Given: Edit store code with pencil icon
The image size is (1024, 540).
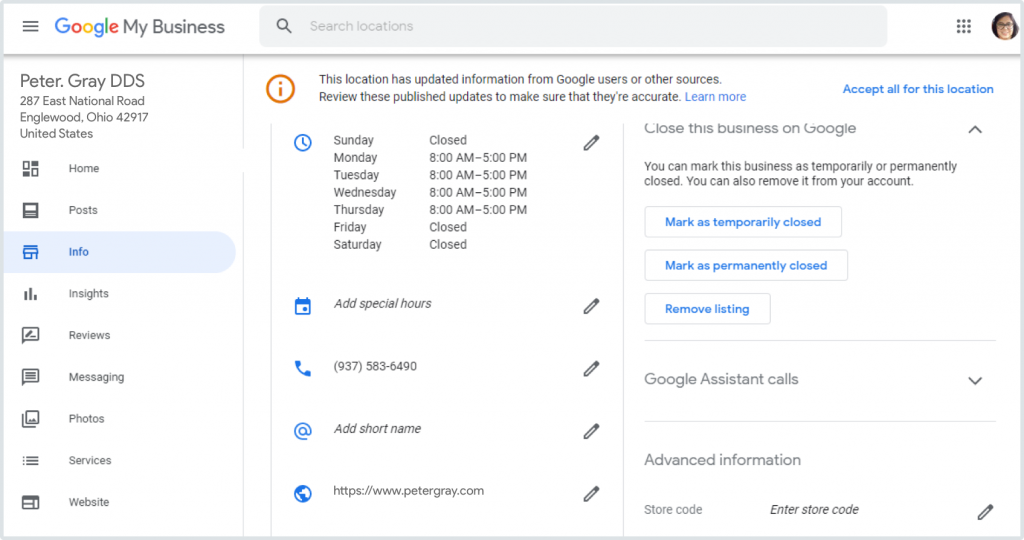Looking at the screenshot, I should [985, 512].
